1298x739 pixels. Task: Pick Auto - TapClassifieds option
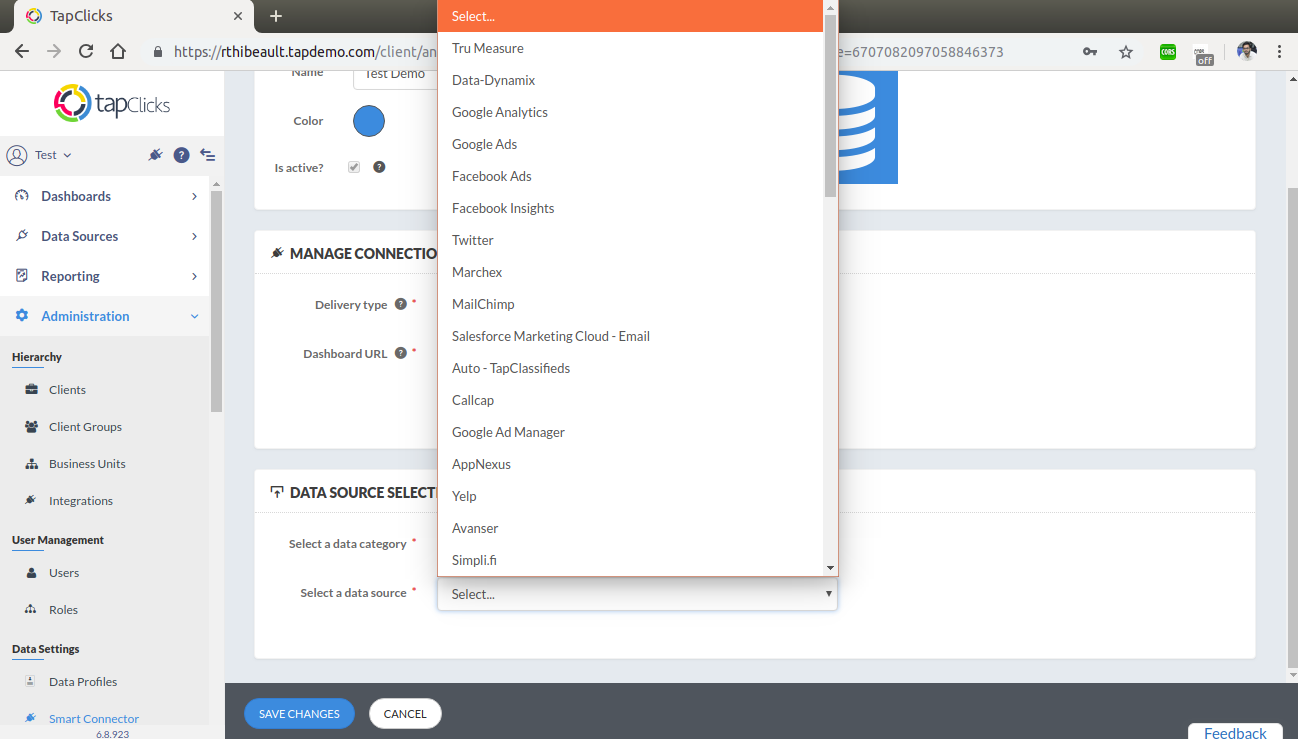tap(630, 368)
